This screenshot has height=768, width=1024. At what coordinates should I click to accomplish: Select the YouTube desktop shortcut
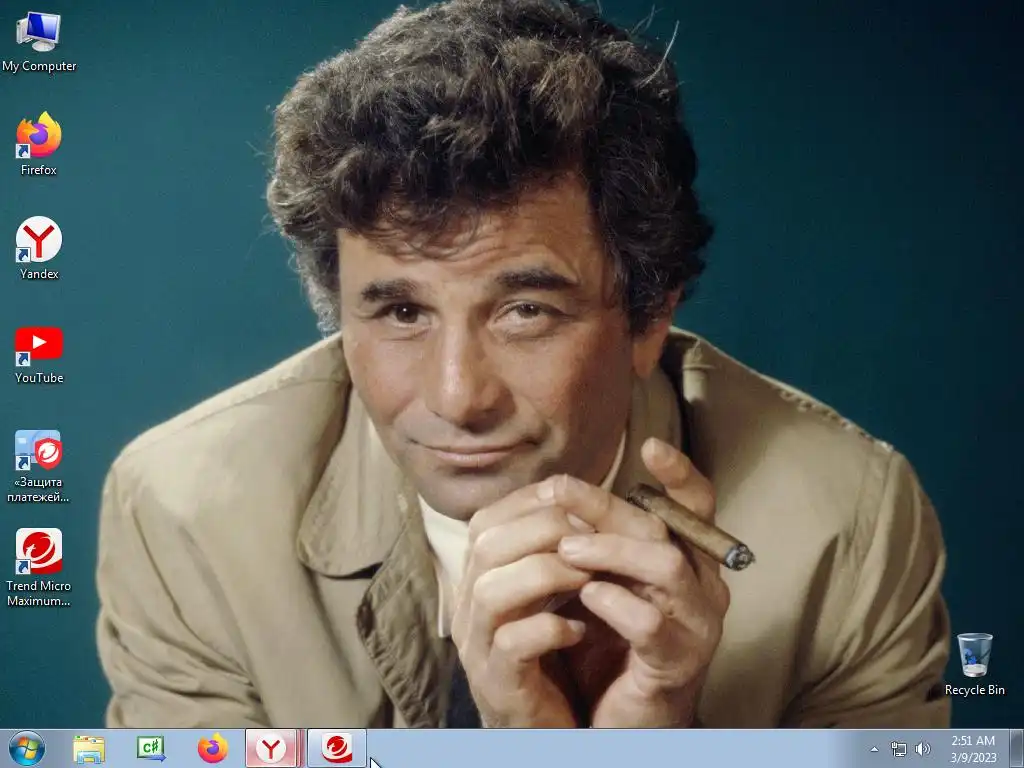pyautogui.click(x=39, y=355)
